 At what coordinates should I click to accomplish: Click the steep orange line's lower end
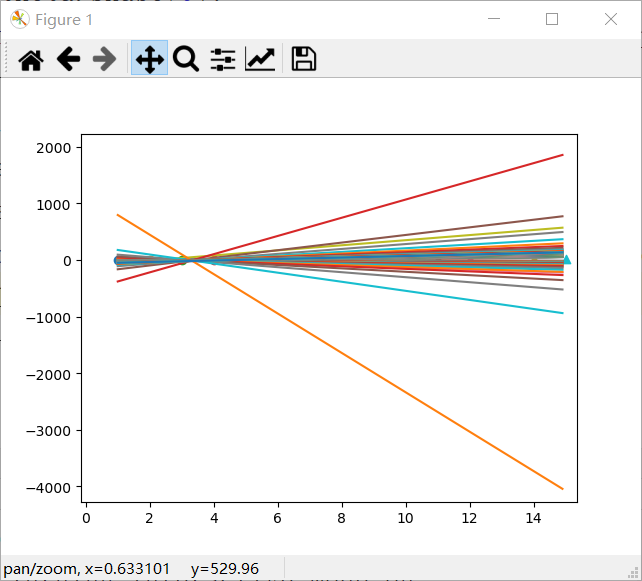pos(560,487)
